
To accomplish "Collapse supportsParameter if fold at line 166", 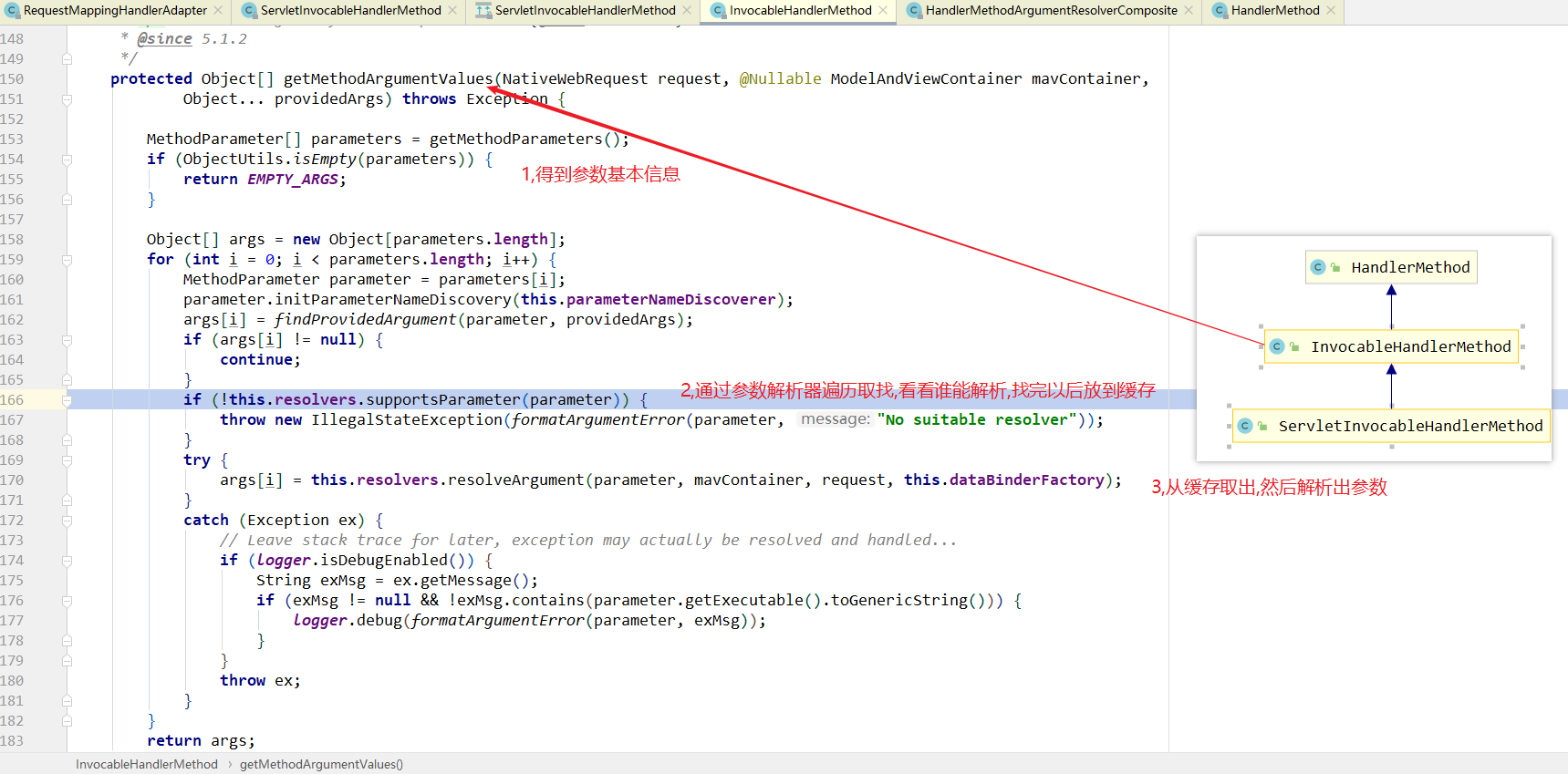I will click(67, 399).
